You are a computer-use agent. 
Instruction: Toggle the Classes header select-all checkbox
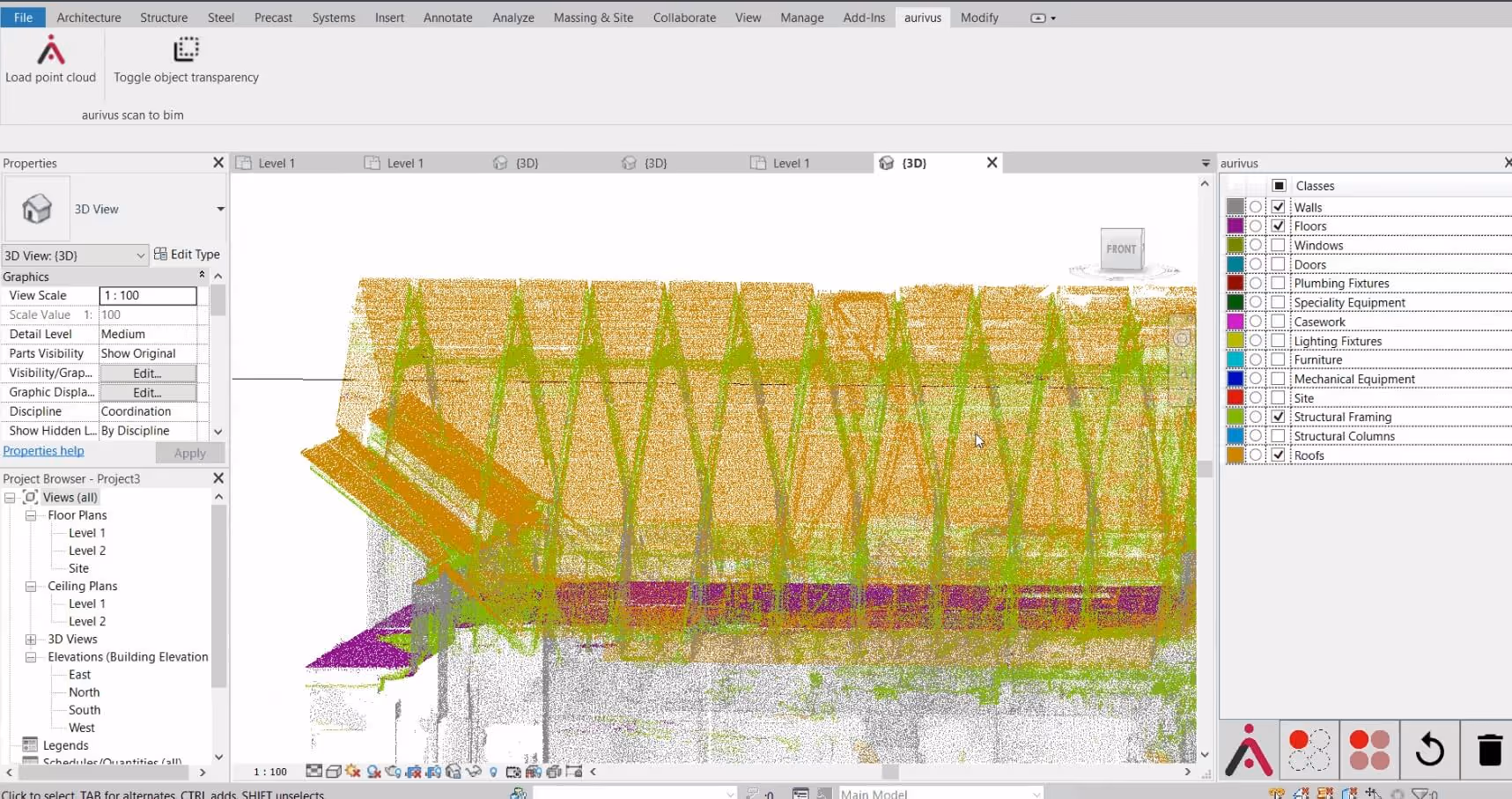pos(1280,186)
